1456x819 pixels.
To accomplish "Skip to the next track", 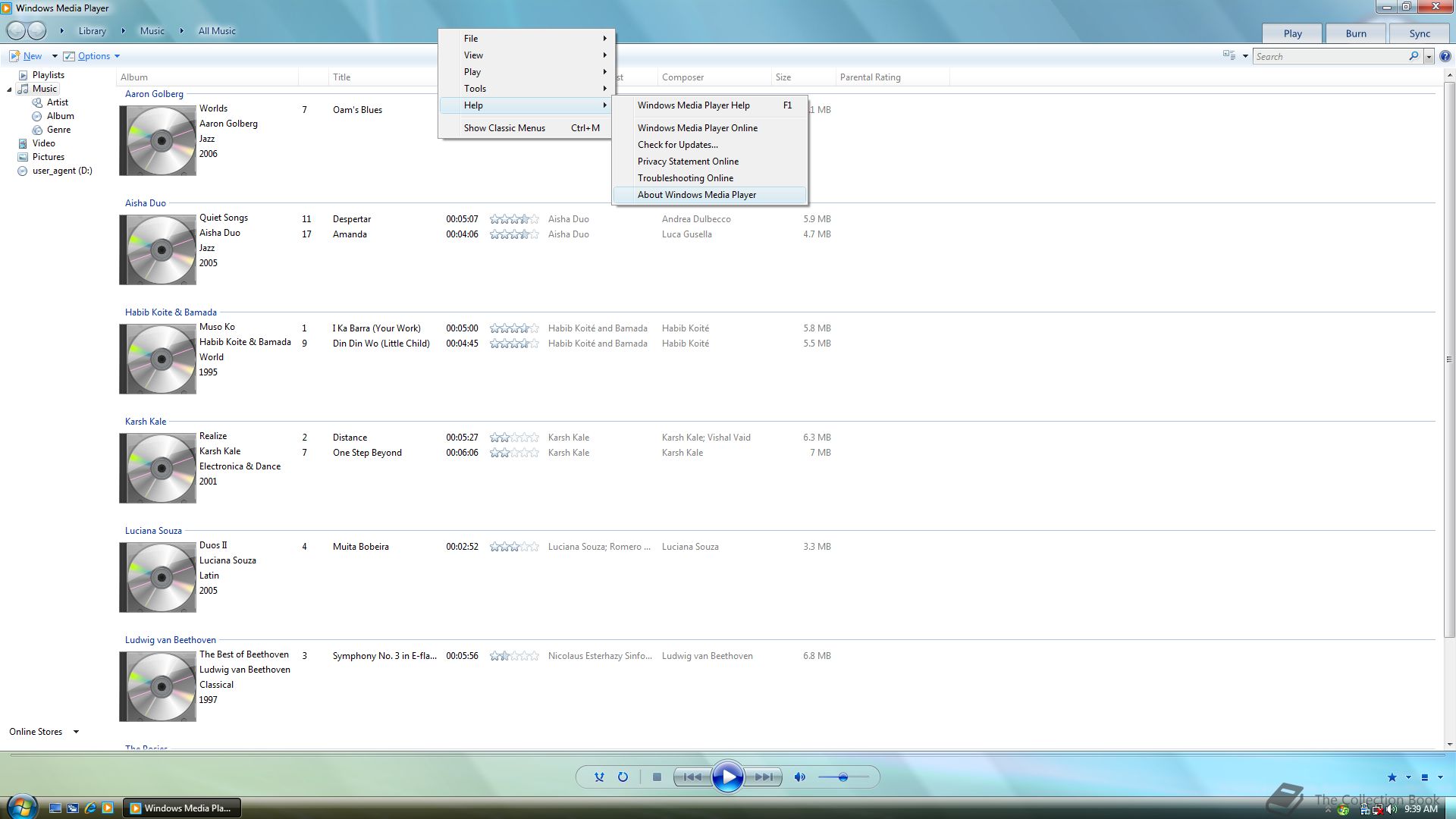I will pos(764,777).
